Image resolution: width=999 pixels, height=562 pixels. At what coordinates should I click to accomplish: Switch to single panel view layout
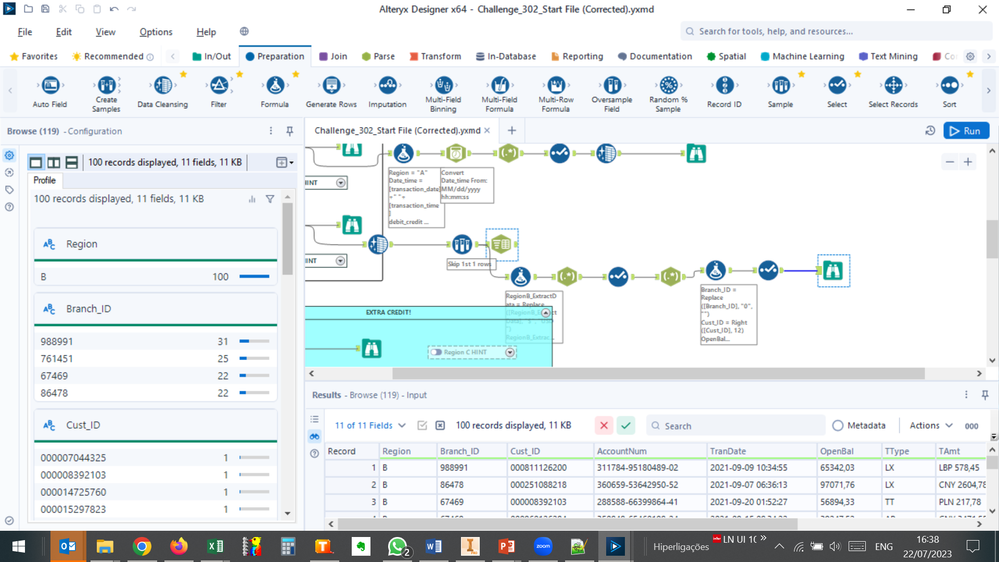tap(36, 162)
